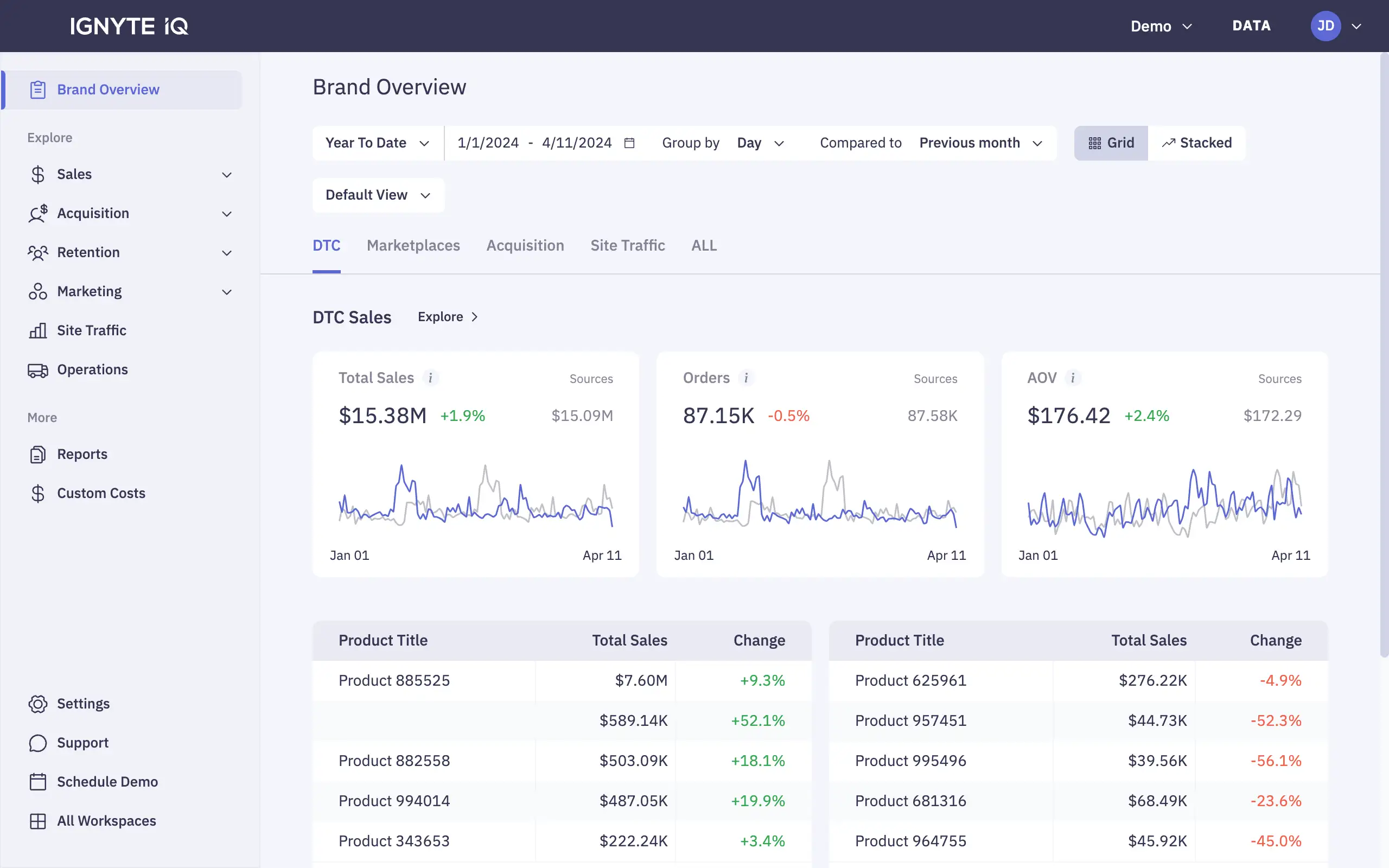Select the DTC tab

327,246
